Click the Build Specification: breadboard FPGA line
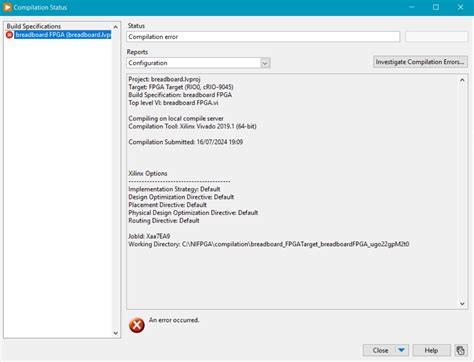The height and width of the screenshot is (362, 474). (180, 95)
